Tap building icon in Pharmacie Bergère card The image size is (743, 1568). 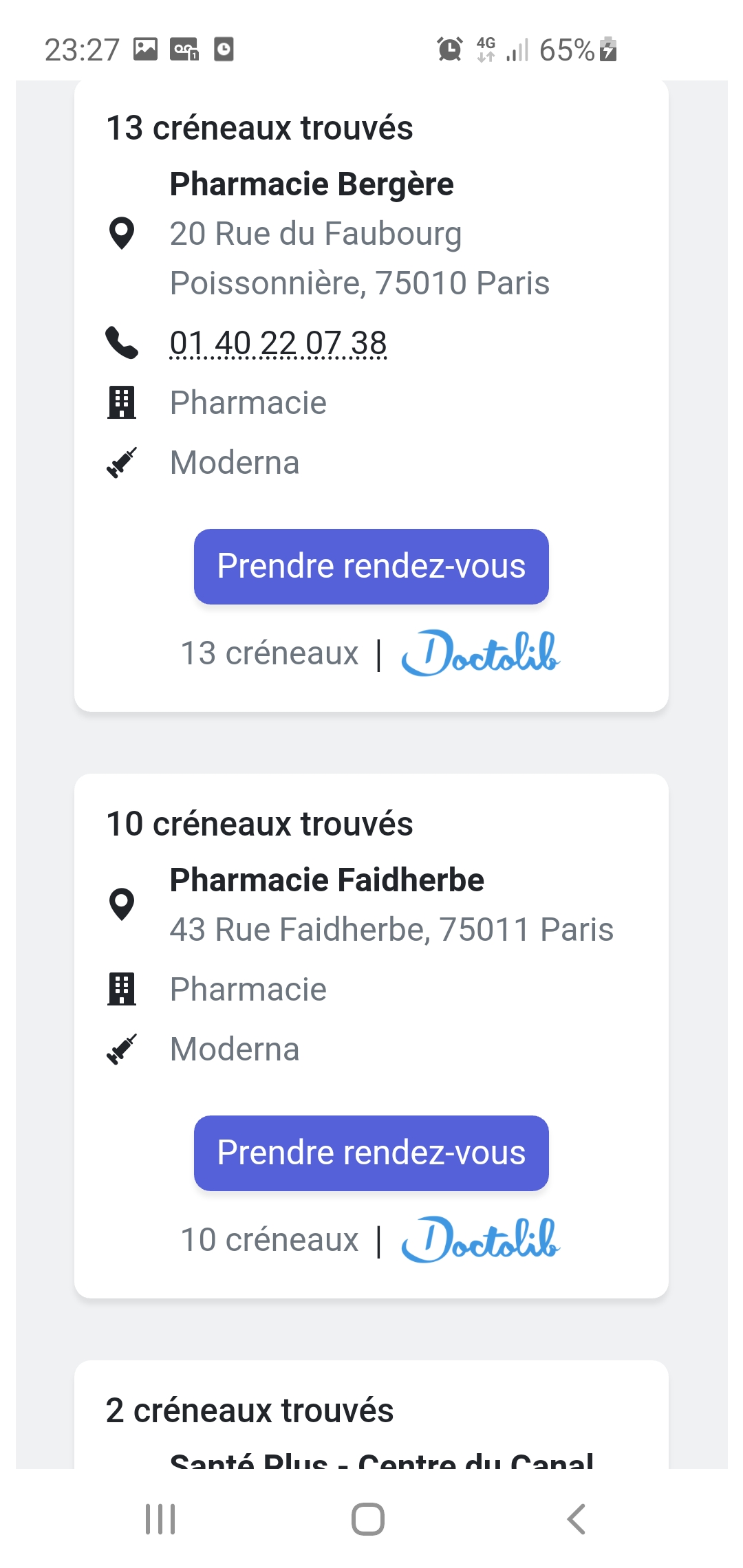coord(122,402)
